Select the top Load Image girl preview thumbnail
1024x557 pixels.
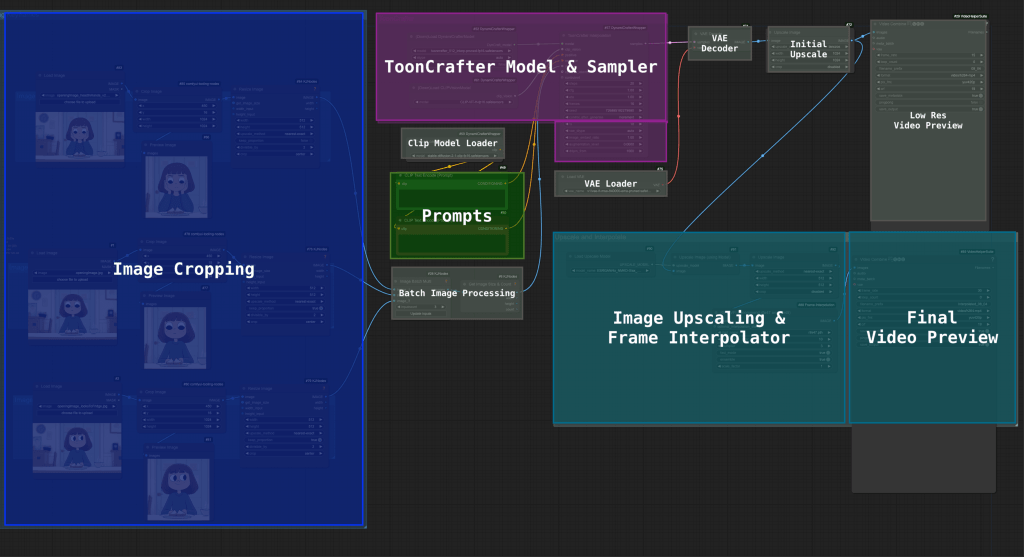[78, 136]
